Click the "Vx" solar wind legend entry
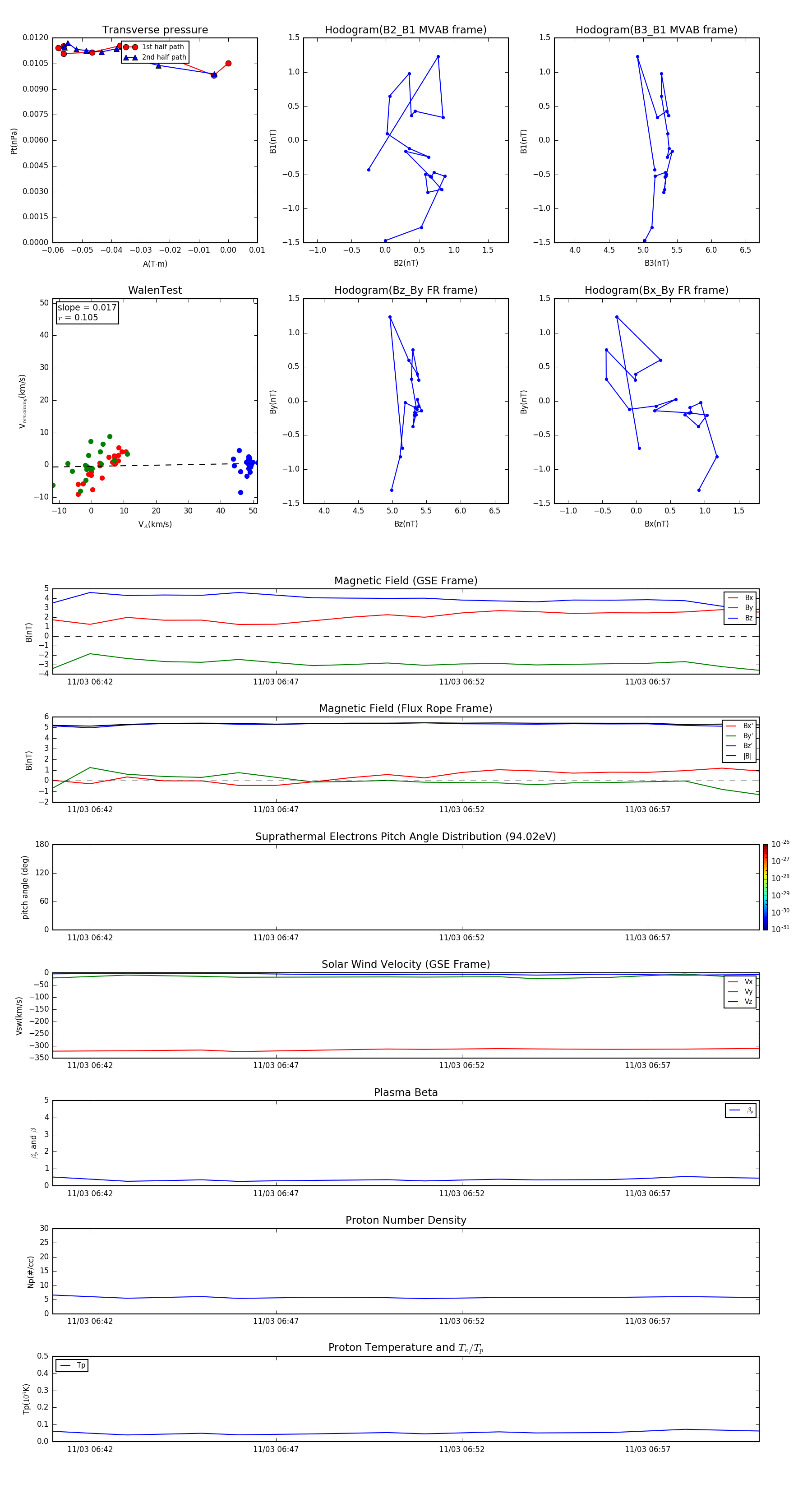Viewport: 812px width, 1489px height. [x=740, y=982]
